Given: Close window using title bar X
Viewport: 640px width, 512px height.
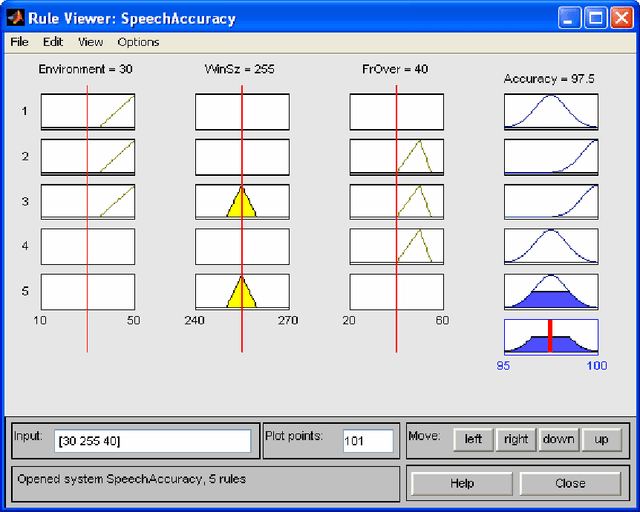Looking at the screenshot, I should [622, 18].
